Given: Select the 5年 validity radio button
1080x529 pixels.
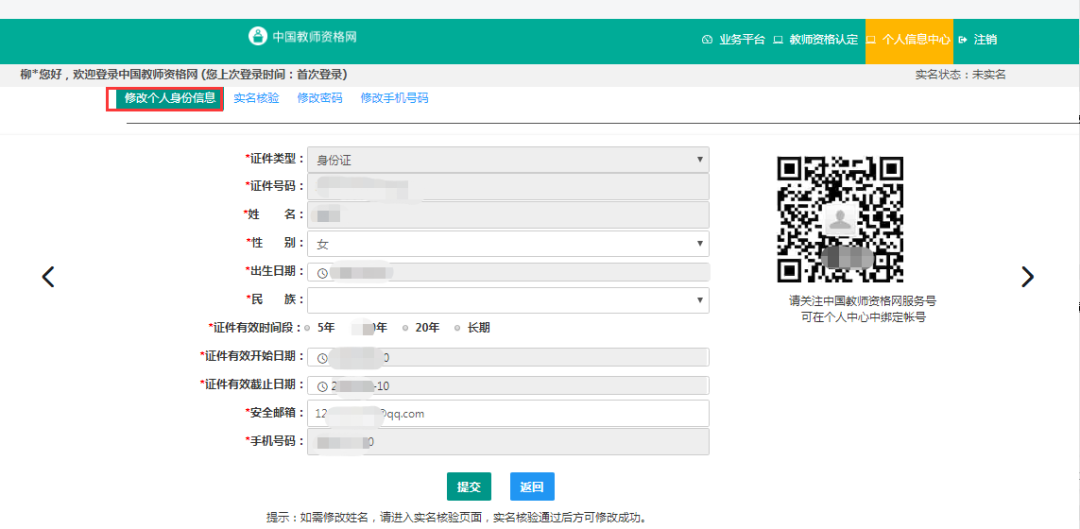Looking at the screenshot, I should pyautogui.click(x=308, y=328).
